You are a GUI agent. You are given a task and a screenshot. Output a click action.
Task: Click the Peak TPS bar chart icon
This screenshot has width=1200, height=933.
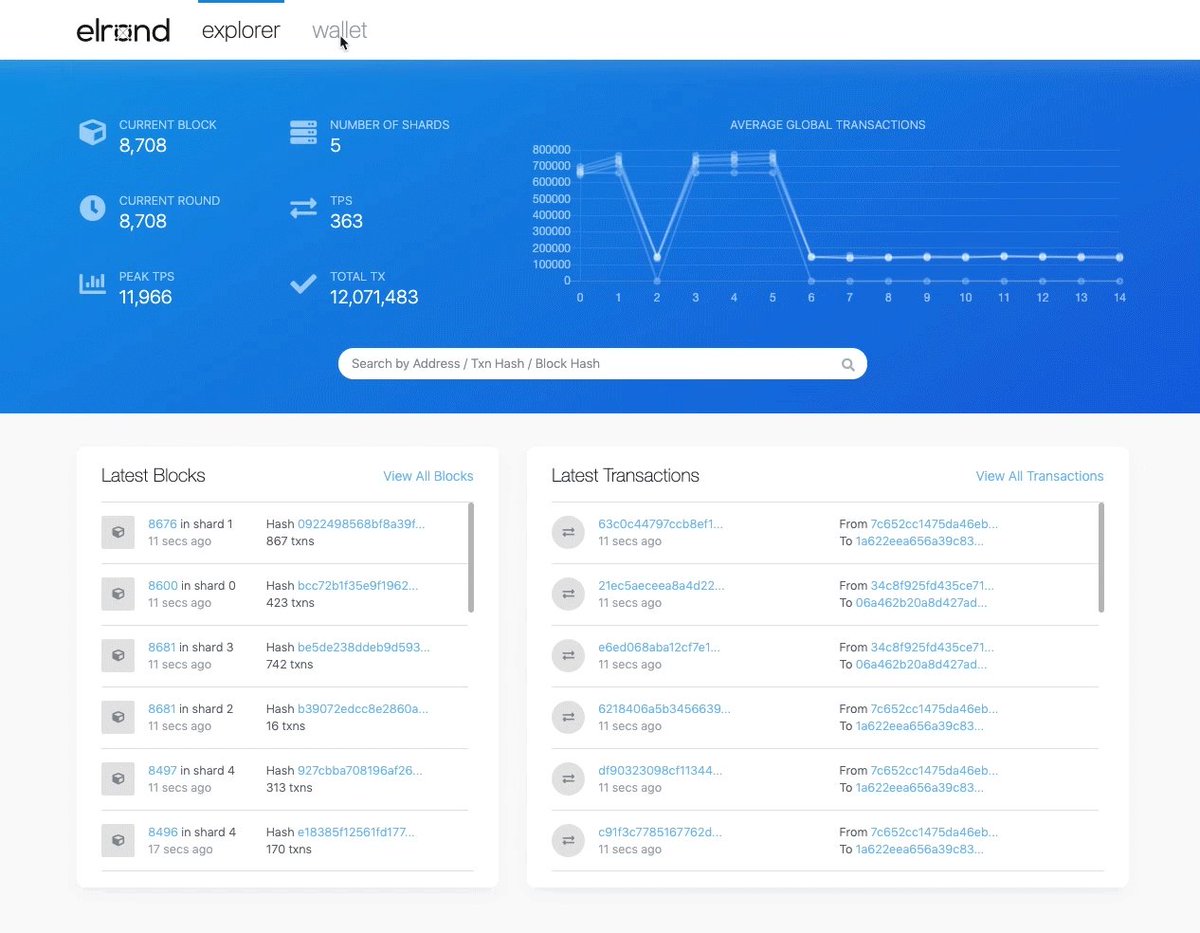(93, 284)
